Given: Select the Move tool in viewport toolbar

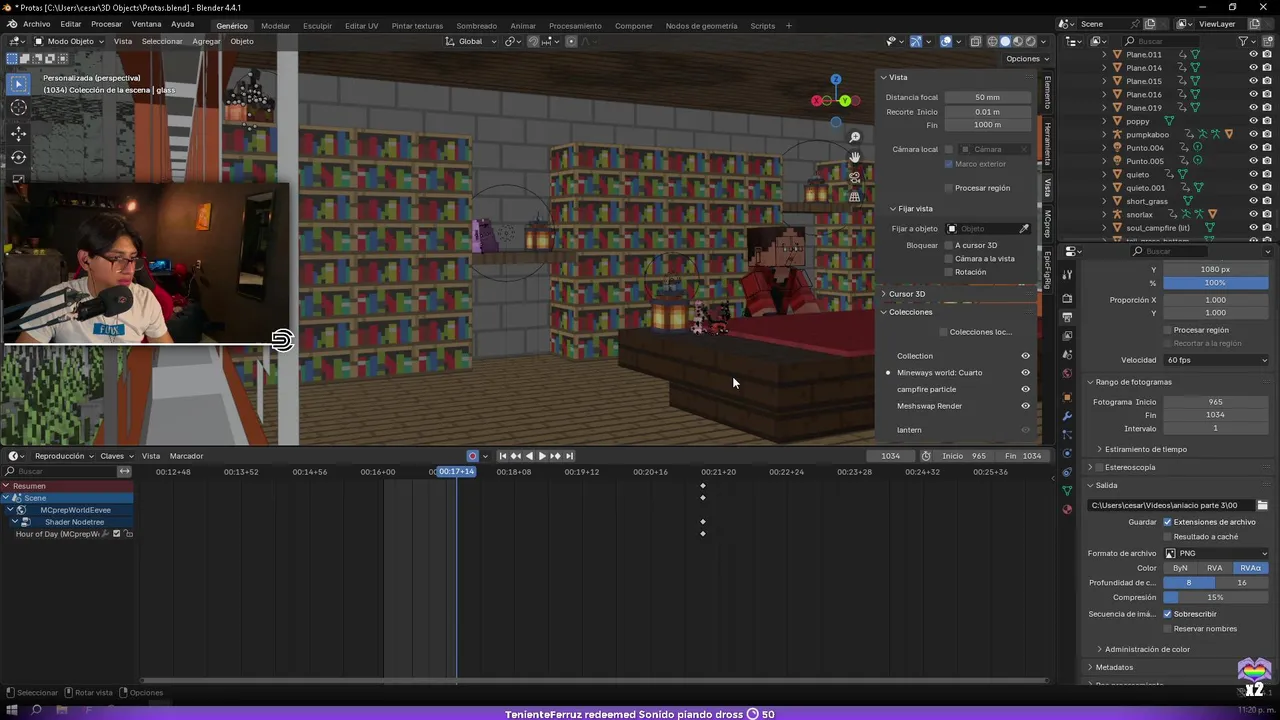Looking at the screenshot, I should point(18,133).
